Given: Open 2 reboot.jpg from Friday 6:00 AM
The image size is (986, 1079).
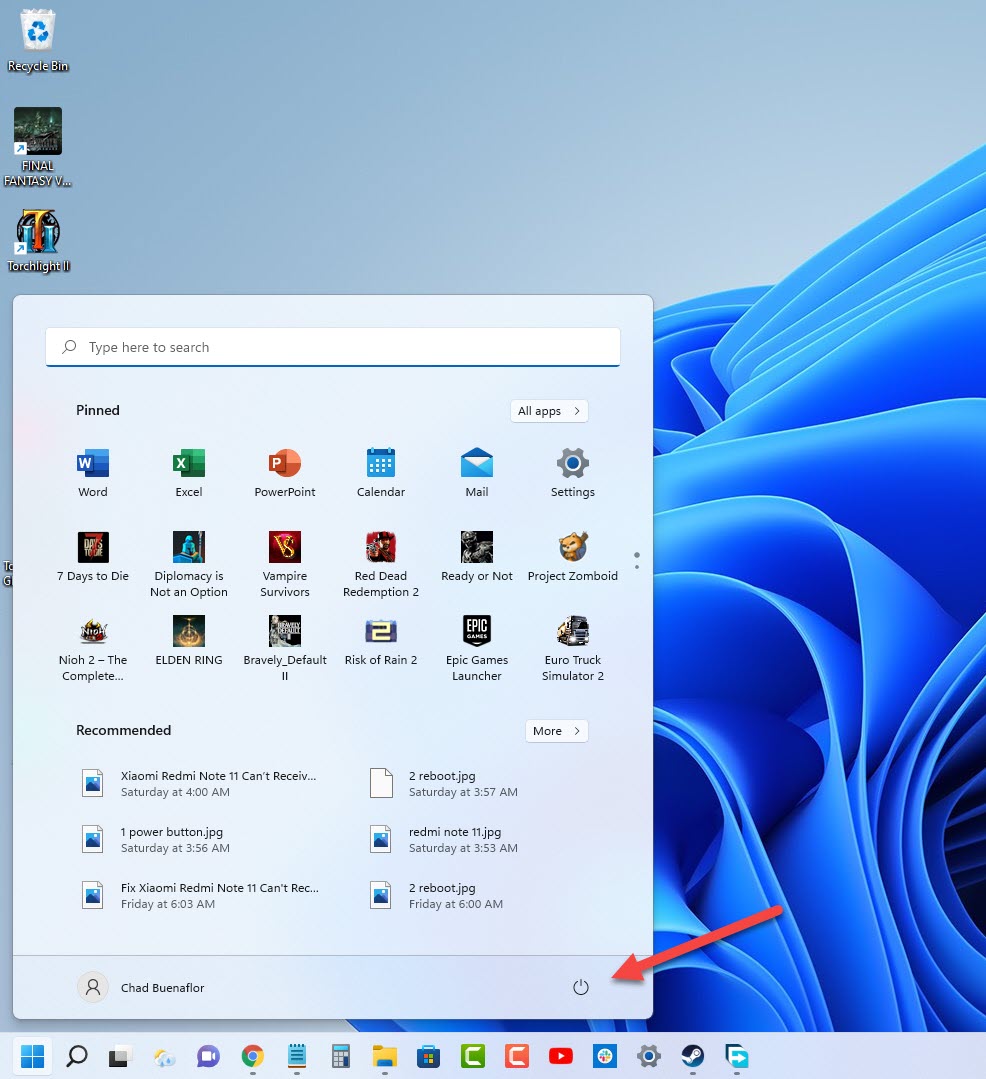Looking at the screenshot, I should (x=438, y=895).
